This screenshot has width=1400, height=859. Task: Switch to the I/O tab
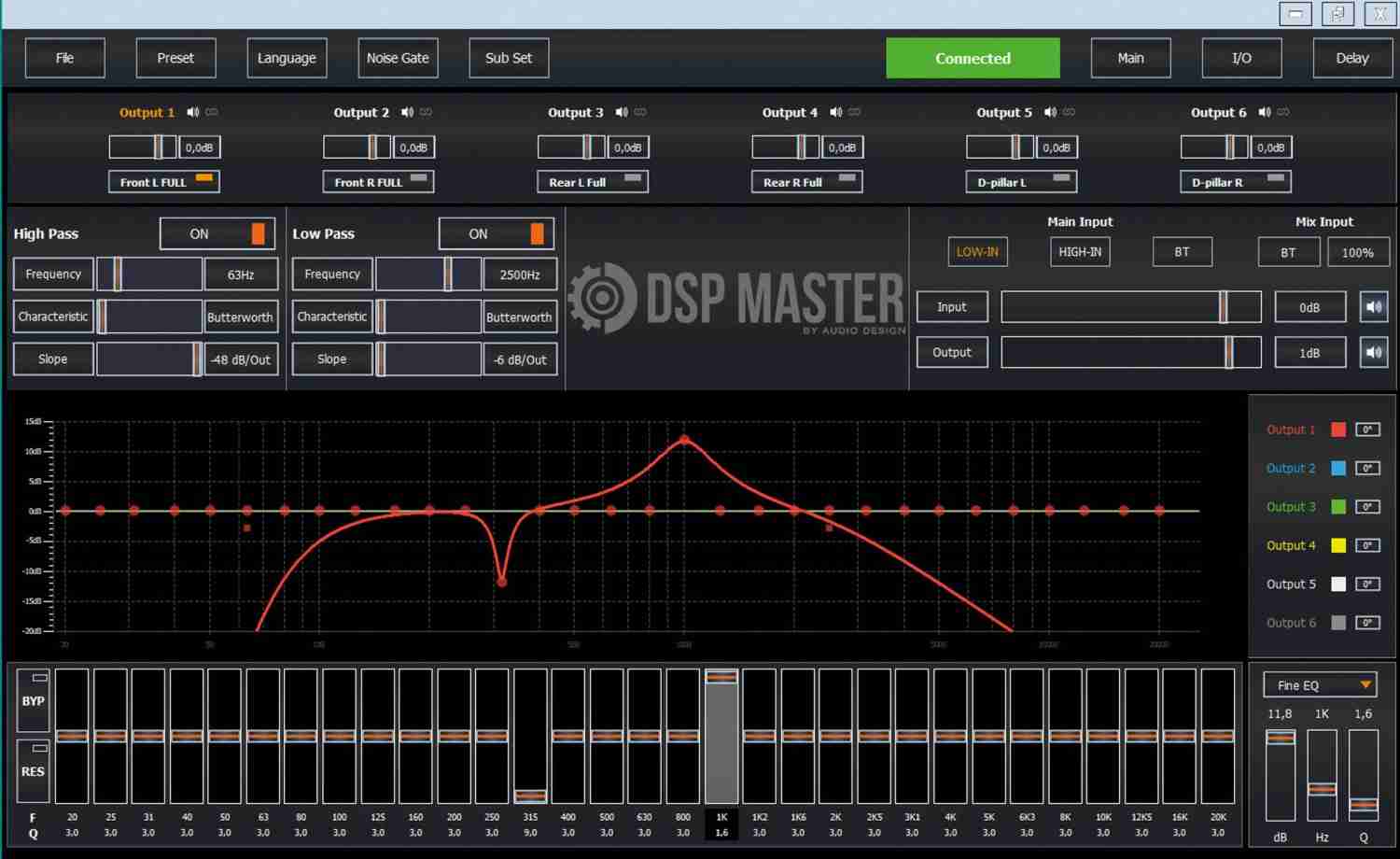coord(1241,58)
